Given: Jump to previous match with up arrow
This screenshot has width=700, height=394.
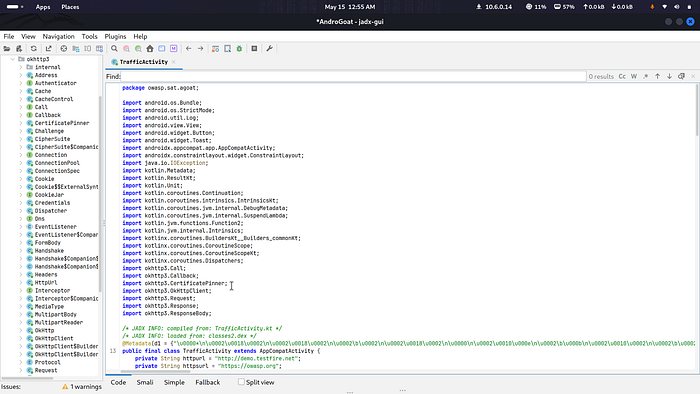Looking at the screenshot, I should pyautogui.click(x=658, y=76).
